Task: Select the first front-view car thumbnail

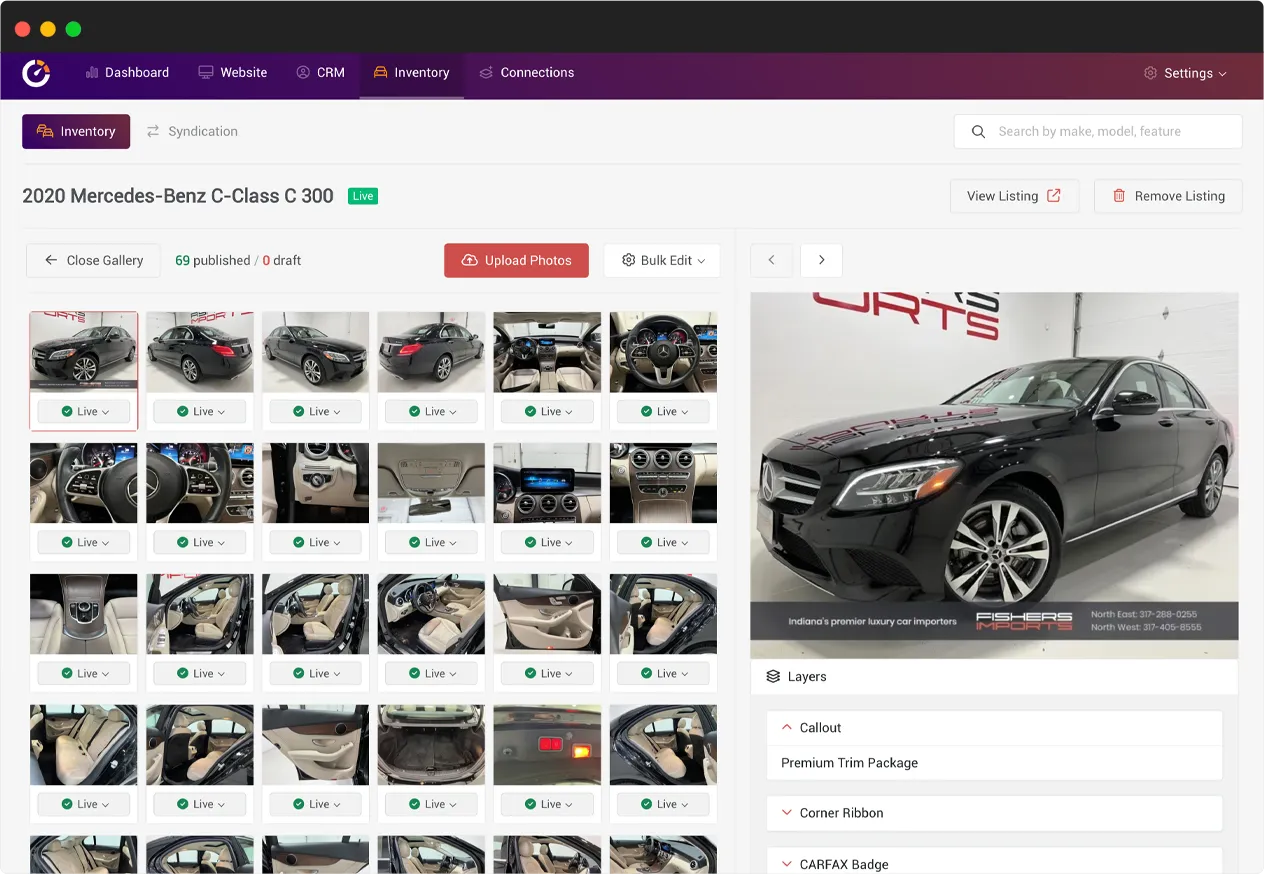Action: pyautogui.click(x=84, y=352)
